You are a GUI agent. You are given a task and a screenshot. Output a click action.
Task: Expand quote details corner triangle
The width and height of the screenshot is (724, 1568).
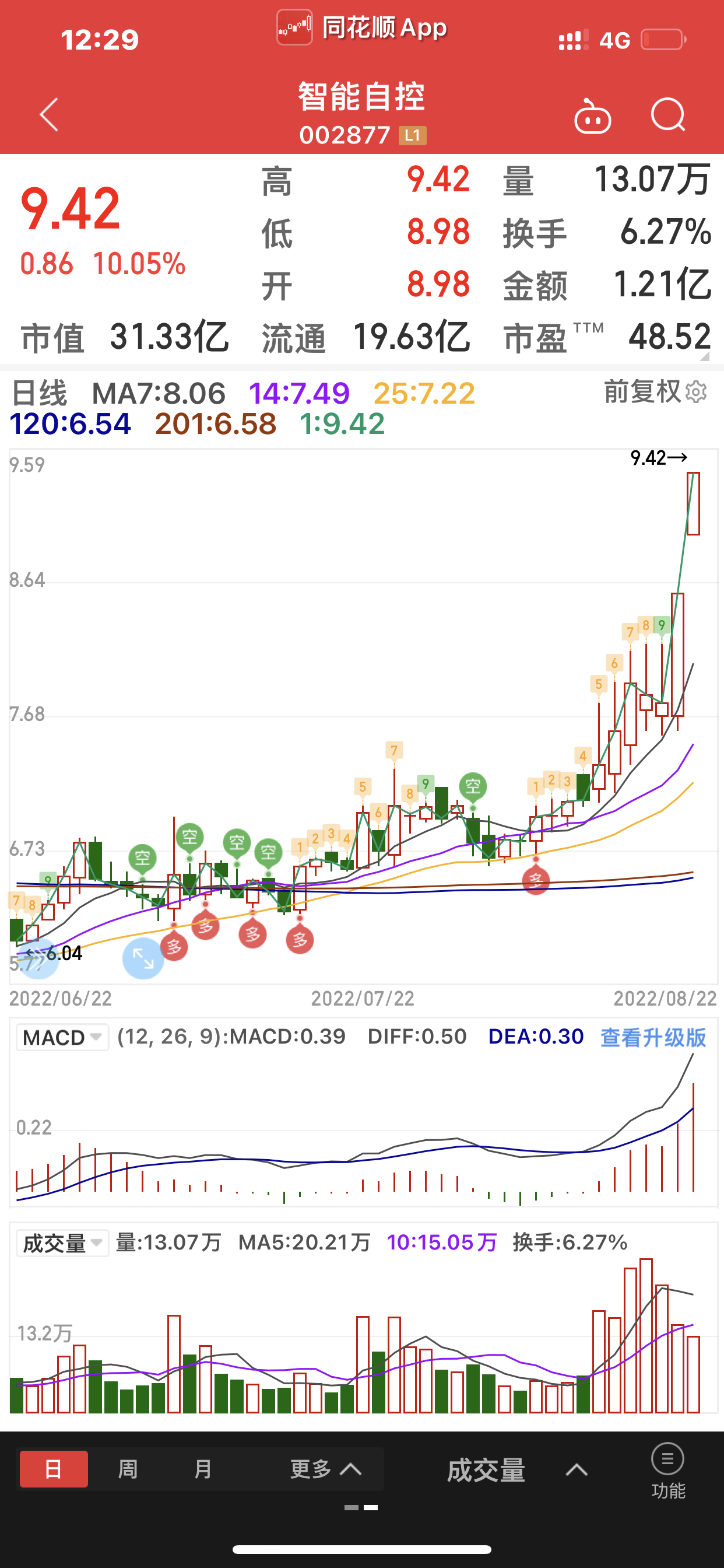(704, 356)
